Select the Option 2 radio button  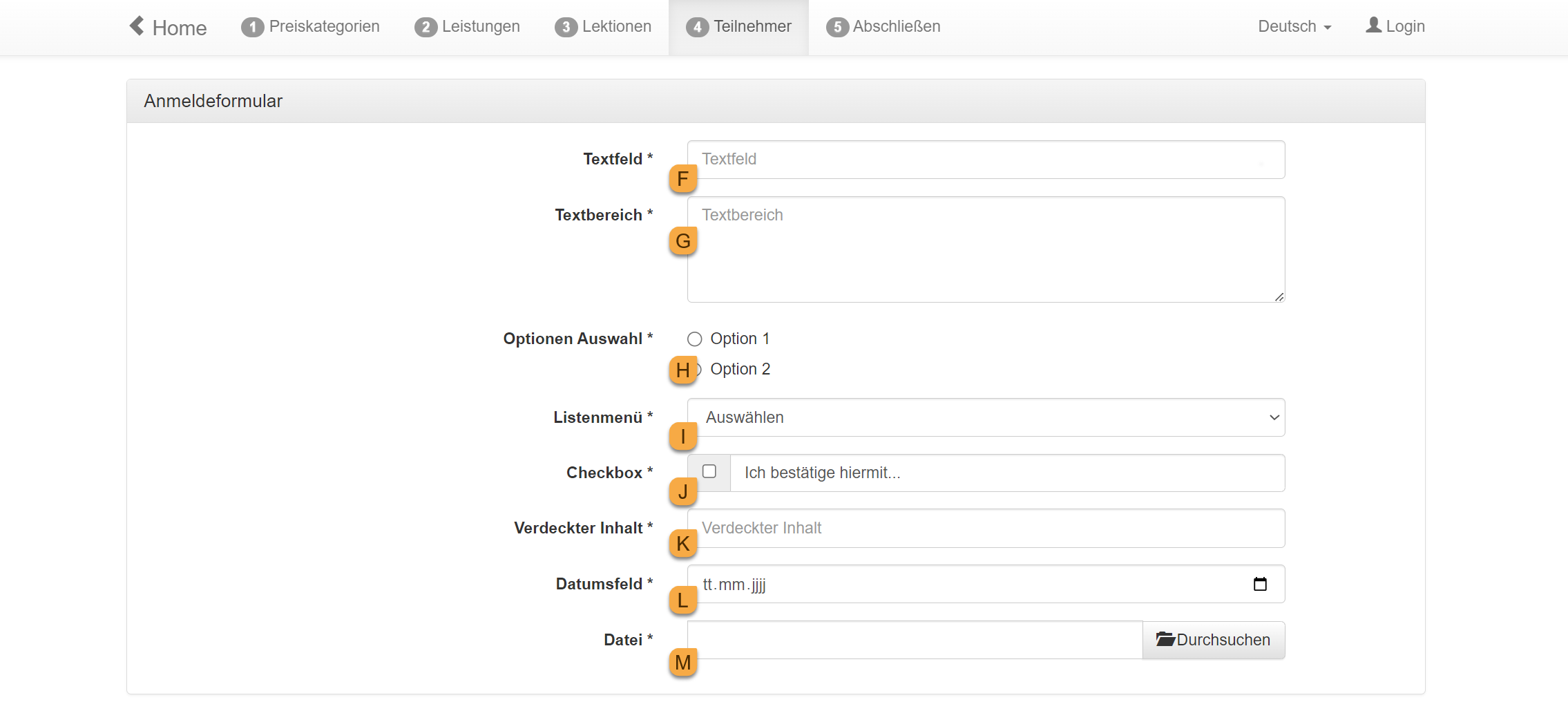699,370
